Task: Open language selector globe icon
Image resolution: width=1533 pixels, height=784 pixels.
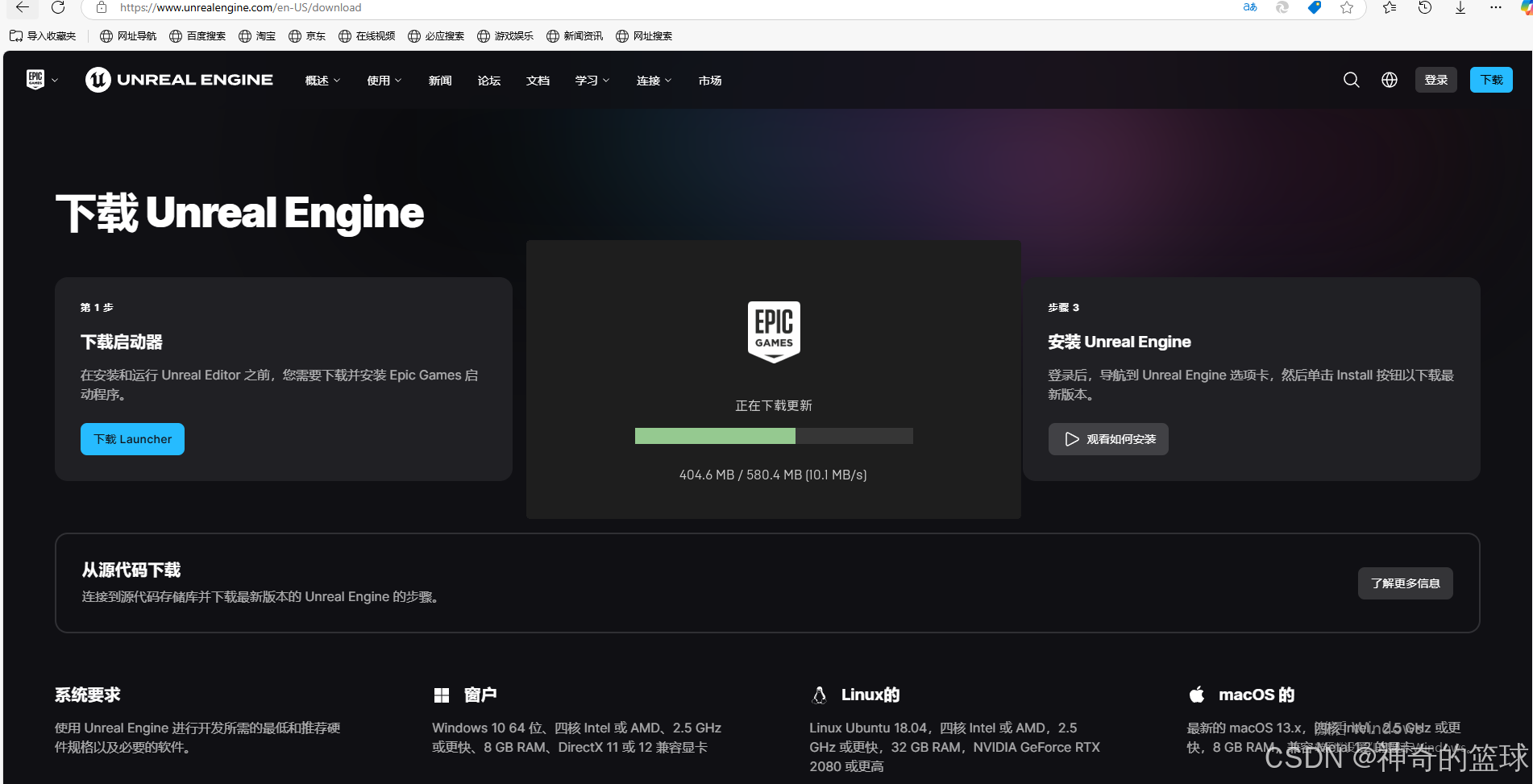Action: click(x=1390, y=80)
